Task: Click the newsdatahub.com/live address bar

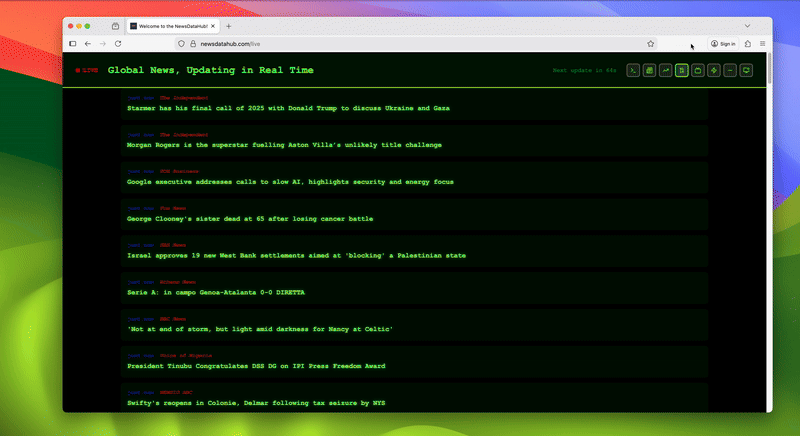Action: pos(418,44)
